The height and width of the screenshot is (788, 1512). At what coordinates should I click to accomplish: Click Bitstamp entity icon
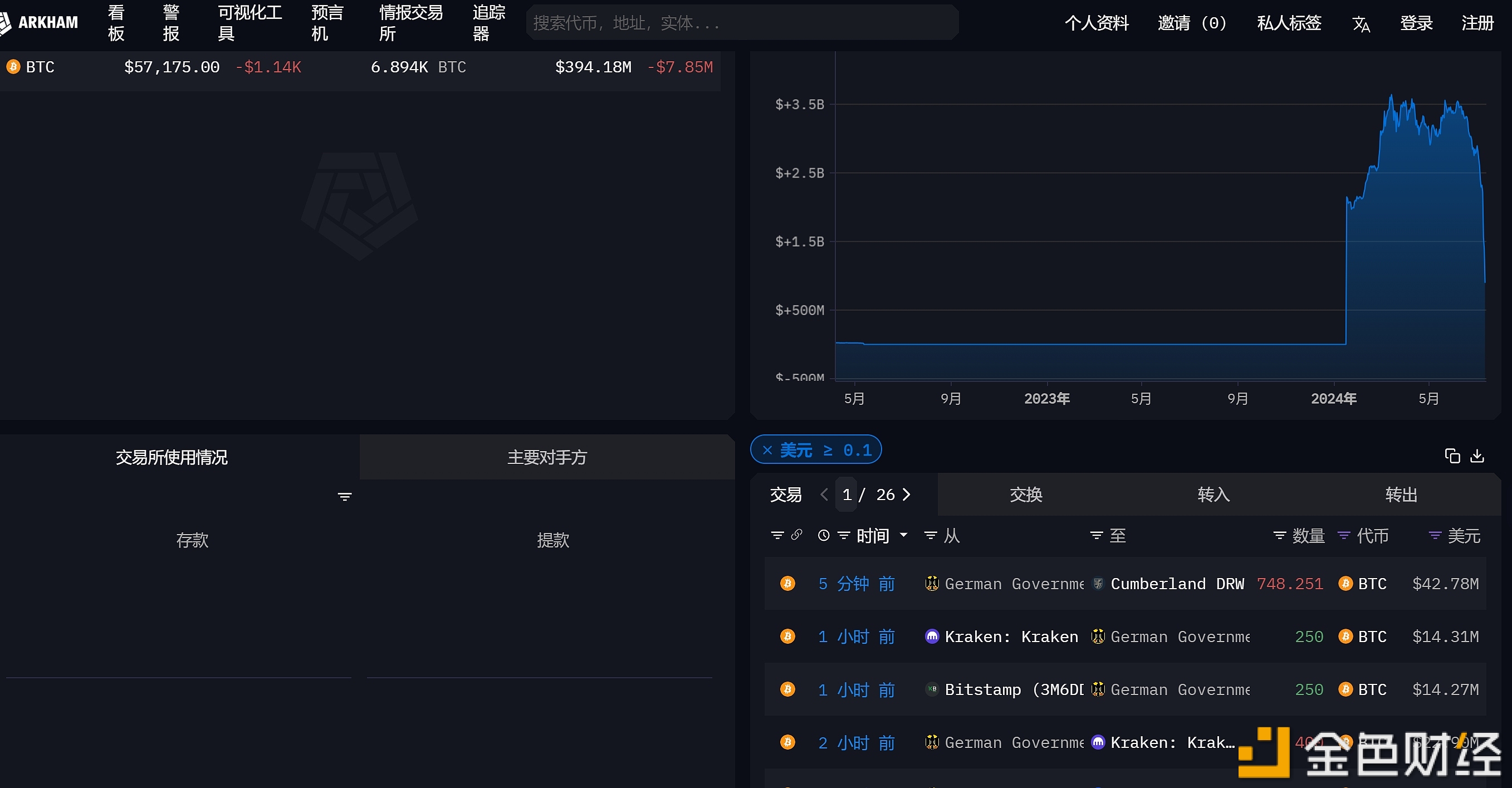(932, 689)
